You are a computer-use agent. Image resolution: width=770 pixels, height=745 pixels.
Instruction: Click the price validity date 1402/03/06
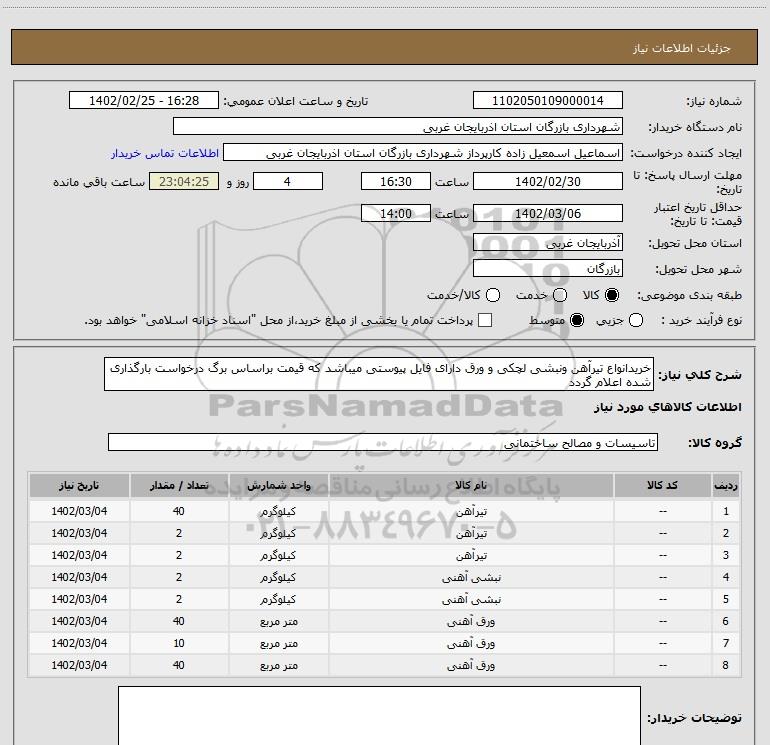click(548, 214)
